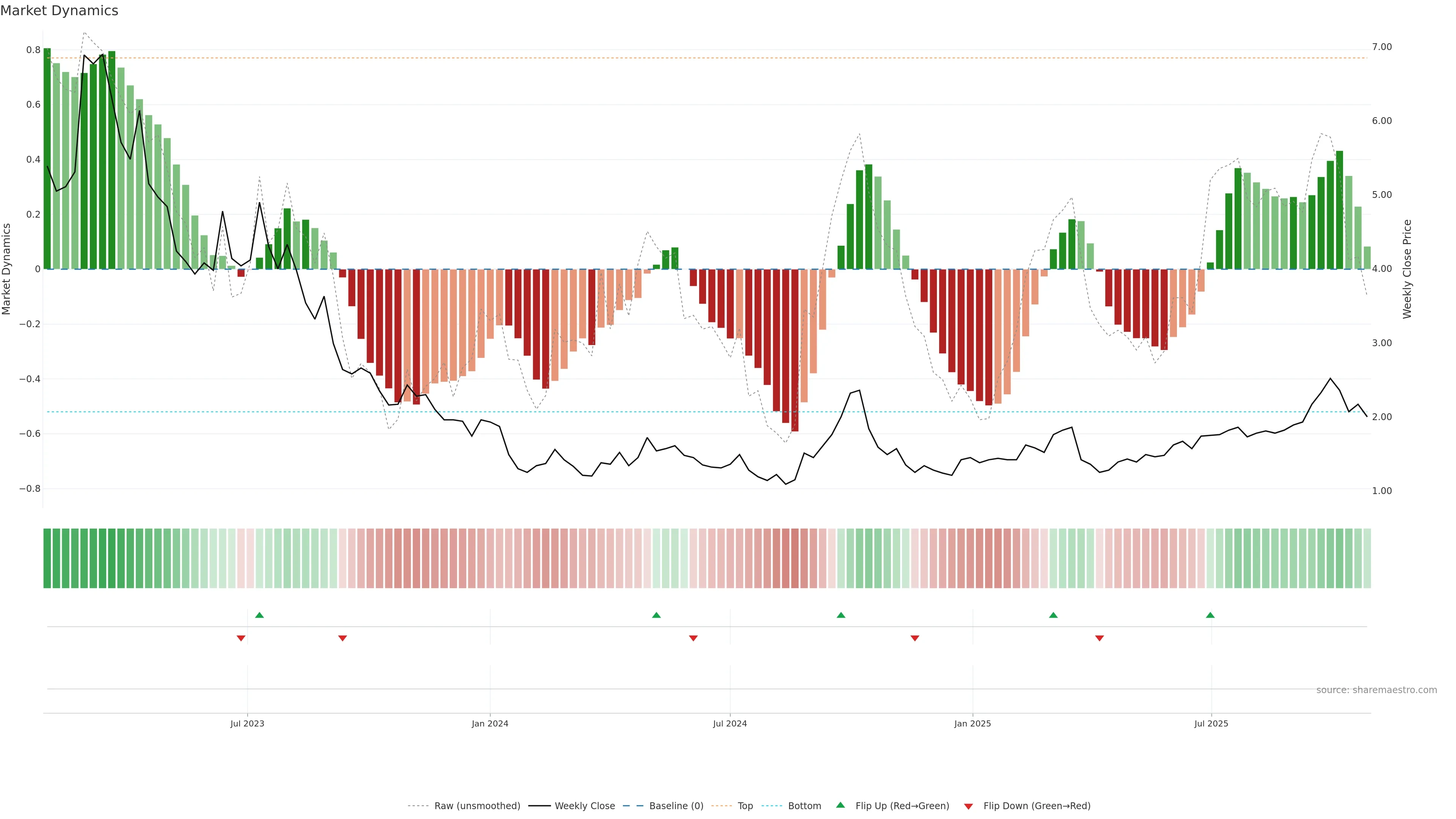Click the leftmost dark green heatmap strip cell
This screenshot has height=819, width=1456.
[x=47, y=559]
